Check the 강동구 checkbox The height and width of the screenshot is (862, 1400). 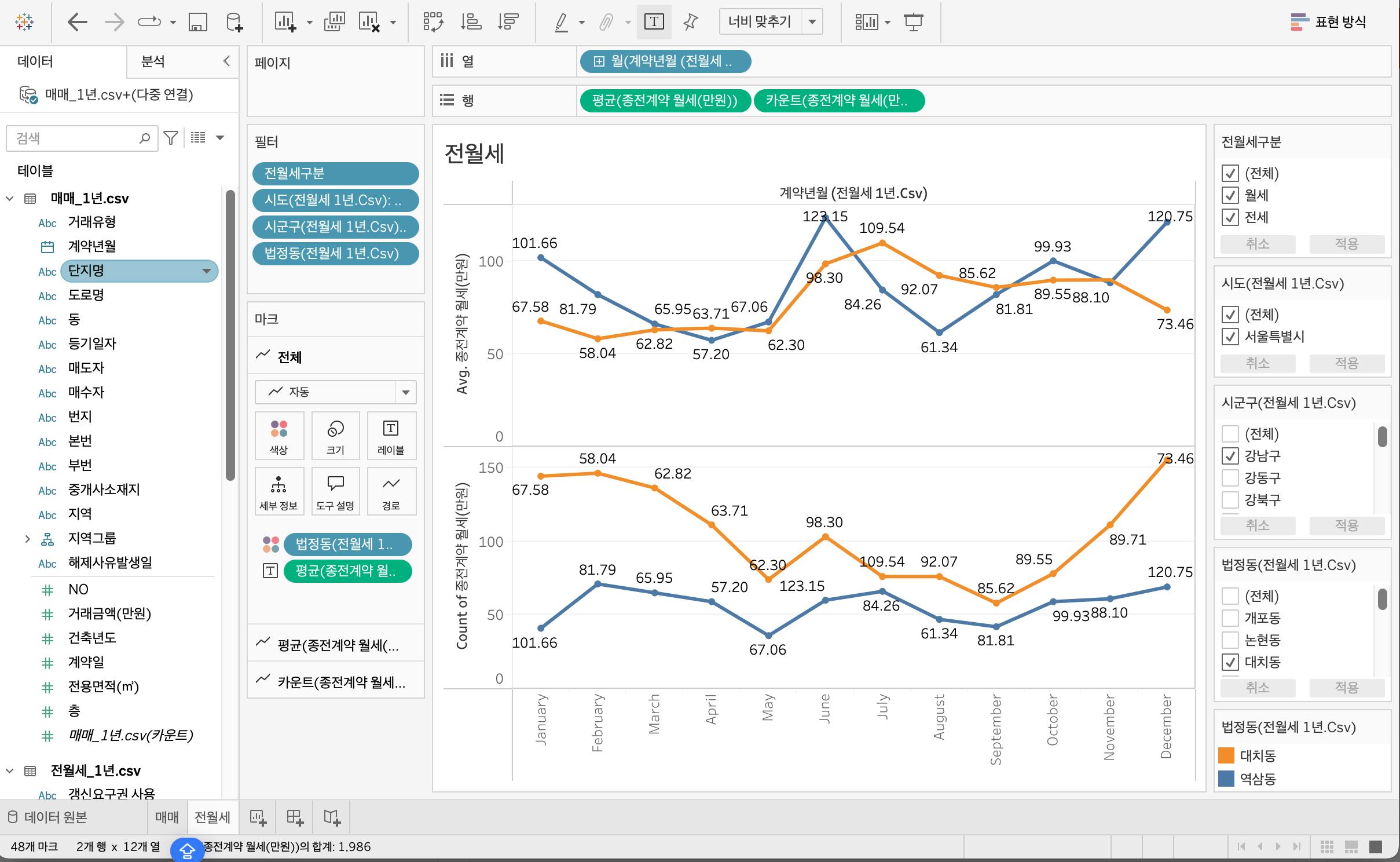(1230, 478)
